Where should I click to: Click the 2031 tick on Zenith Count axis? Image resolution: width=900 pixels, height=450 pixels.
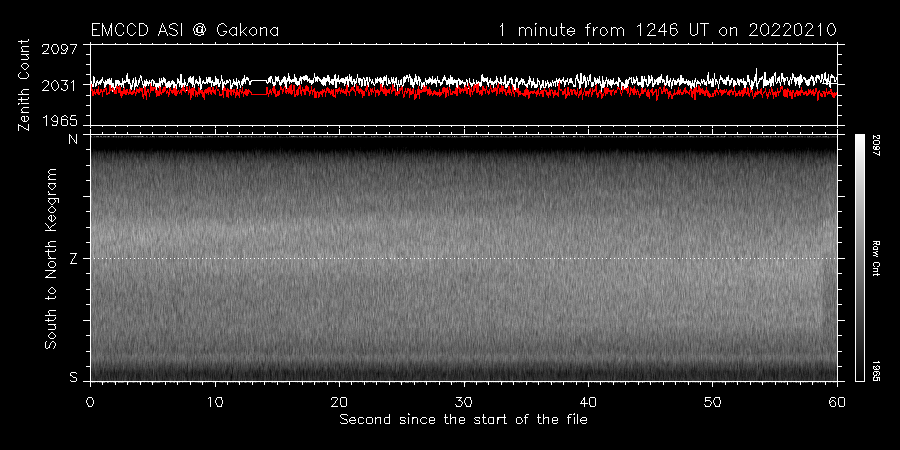60,85
